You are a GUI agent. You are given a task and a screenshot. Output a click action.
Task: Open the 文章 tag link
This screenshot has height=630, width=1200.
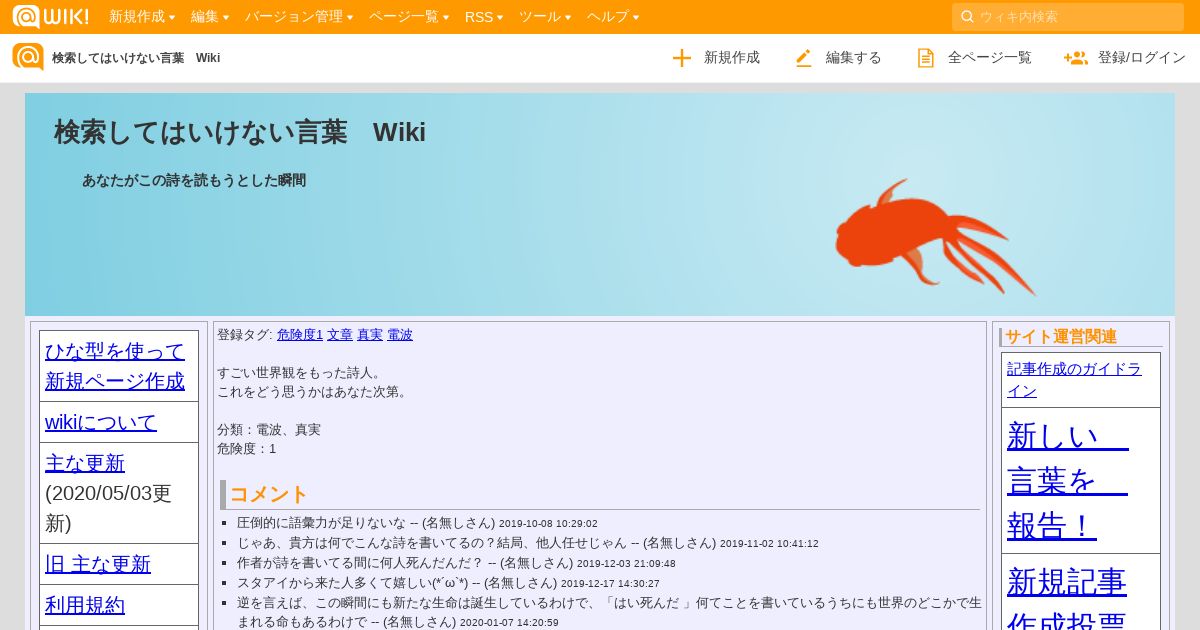tap(340, 335)
